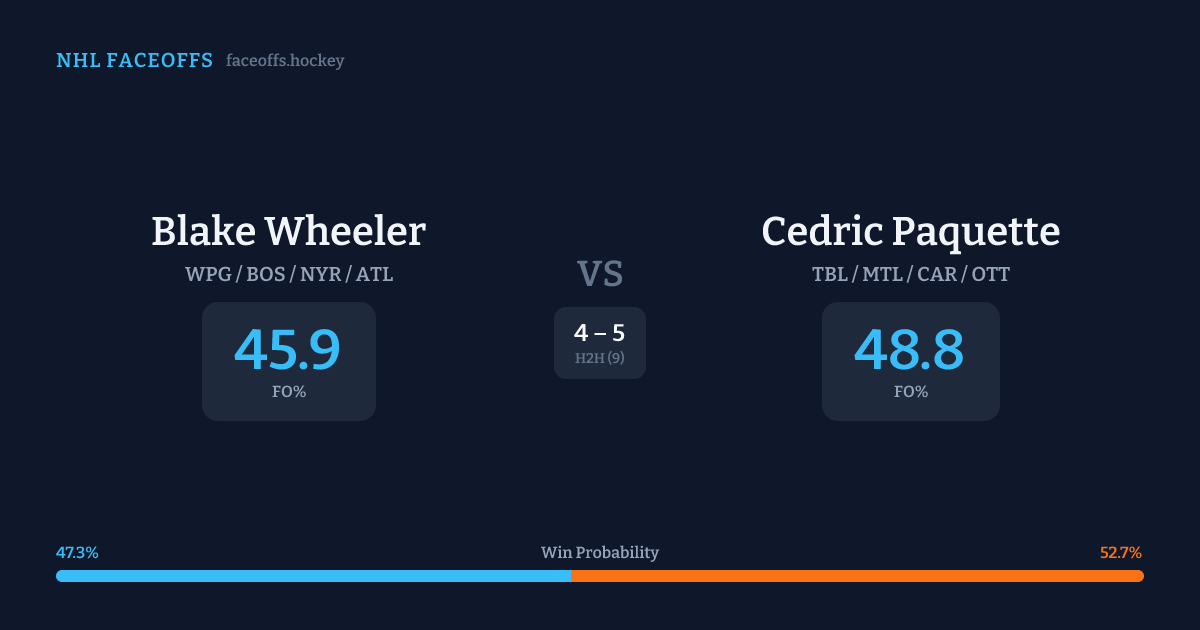
Task: Click the Win Probability label
Action: [x=600, y=553]
